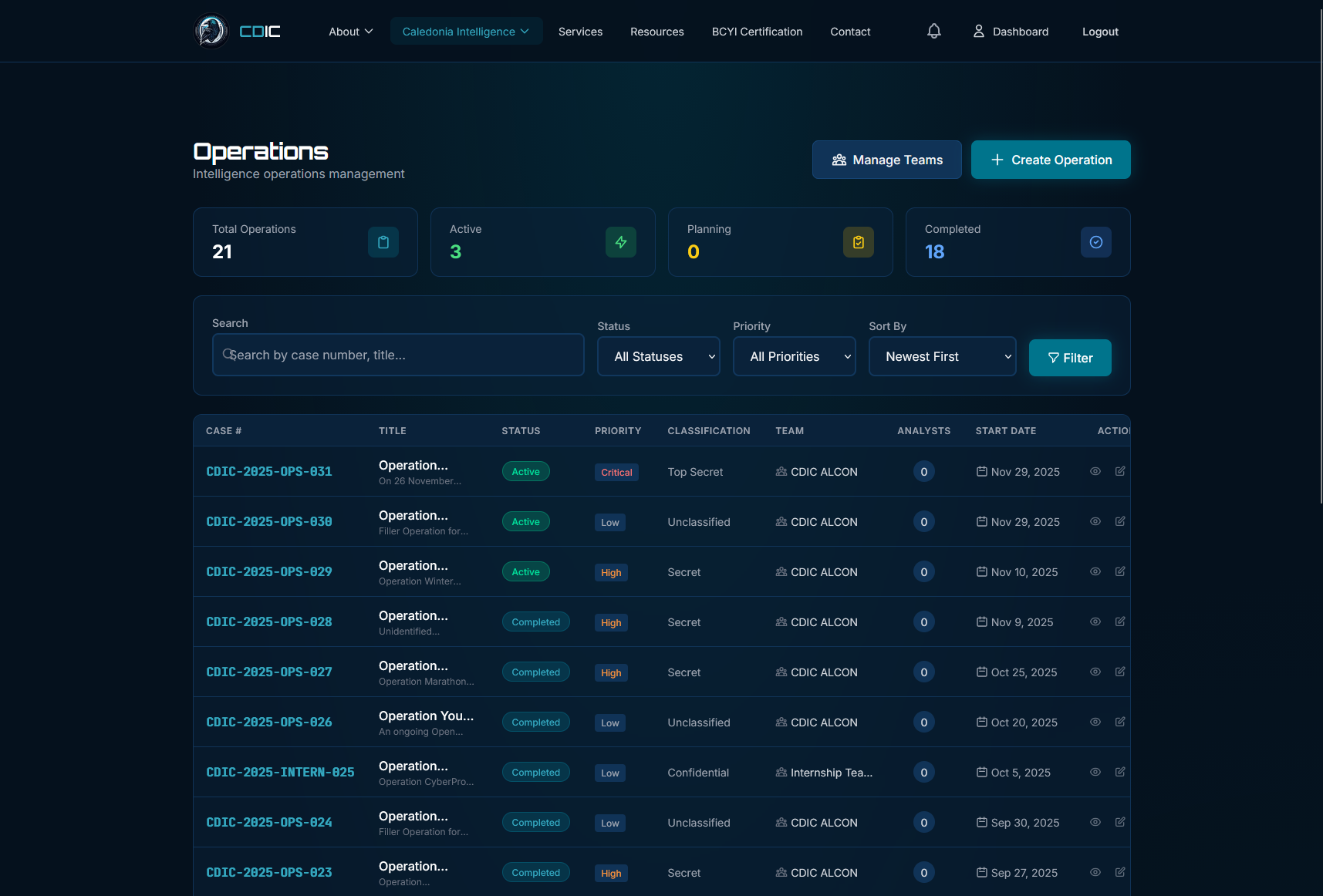Click the calendar icon next to Nov 10, 2025
Screen dimensions: 1323x896
pyautogui.click(x=981, y=572)
